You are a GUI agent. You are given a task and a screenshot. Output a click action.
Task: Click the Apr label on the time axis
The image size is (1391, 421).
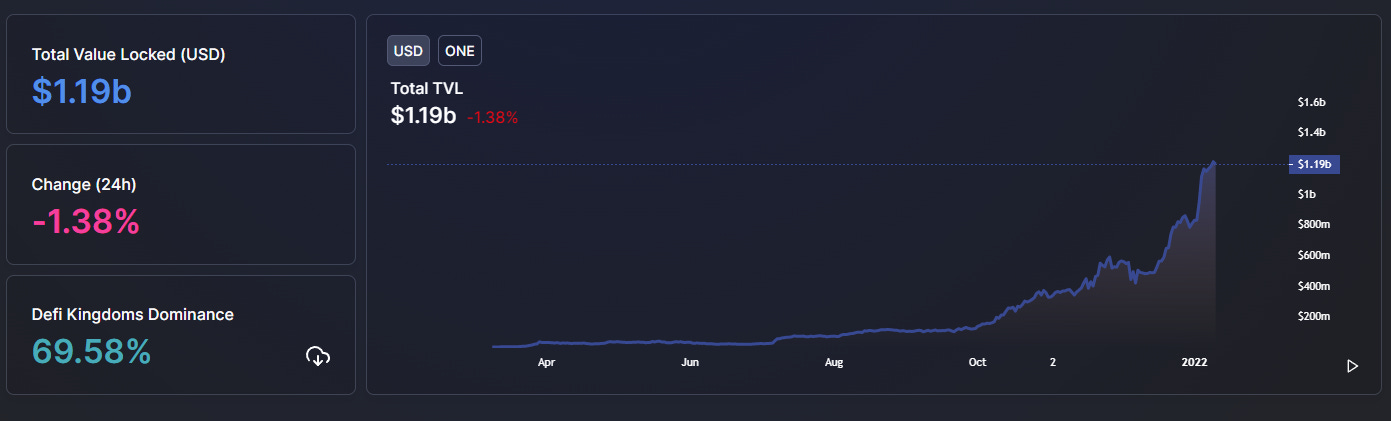click(x=546, y=363)
